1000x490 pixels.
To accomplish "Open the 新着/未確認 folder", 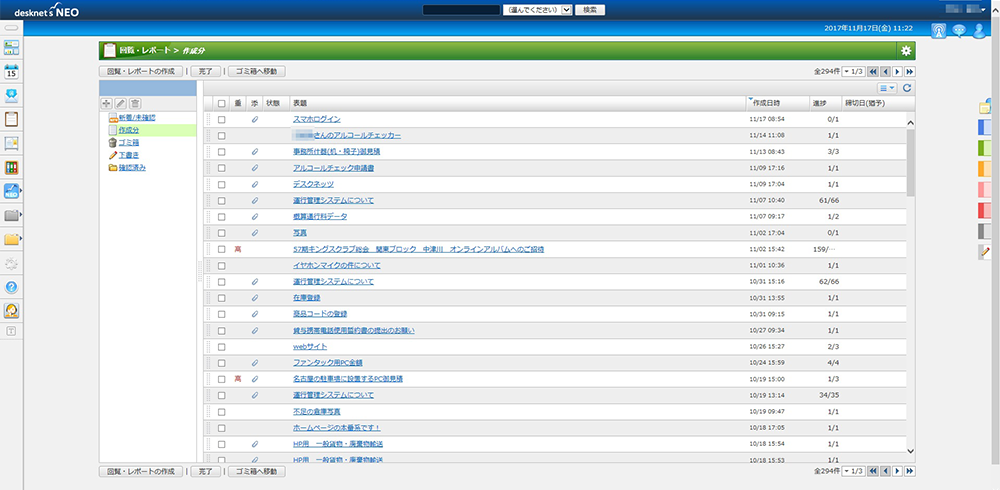I will 136,118.
